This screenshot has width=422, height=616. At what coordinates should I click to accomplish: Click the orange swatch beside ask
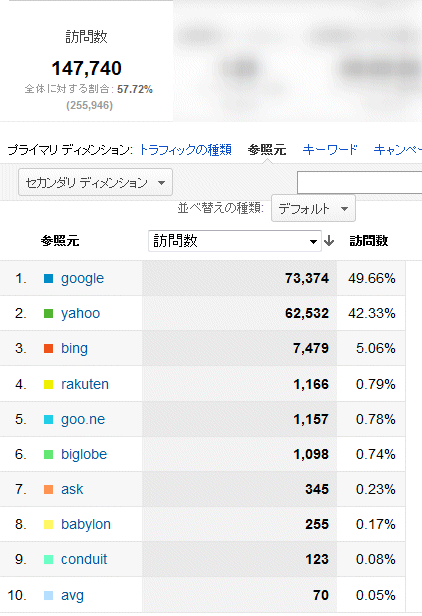pyautogui.click(x=48, y=490)
